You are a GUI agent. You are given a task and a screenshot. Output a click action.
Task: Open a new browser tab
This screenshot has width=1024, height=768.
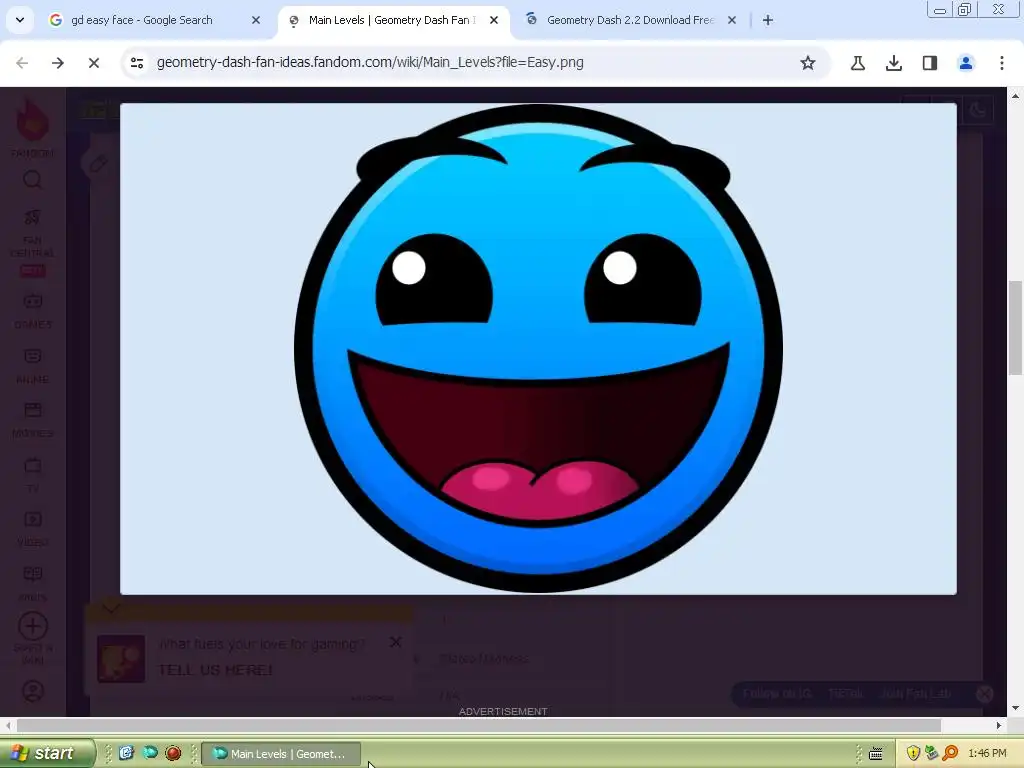coord(768,20)
